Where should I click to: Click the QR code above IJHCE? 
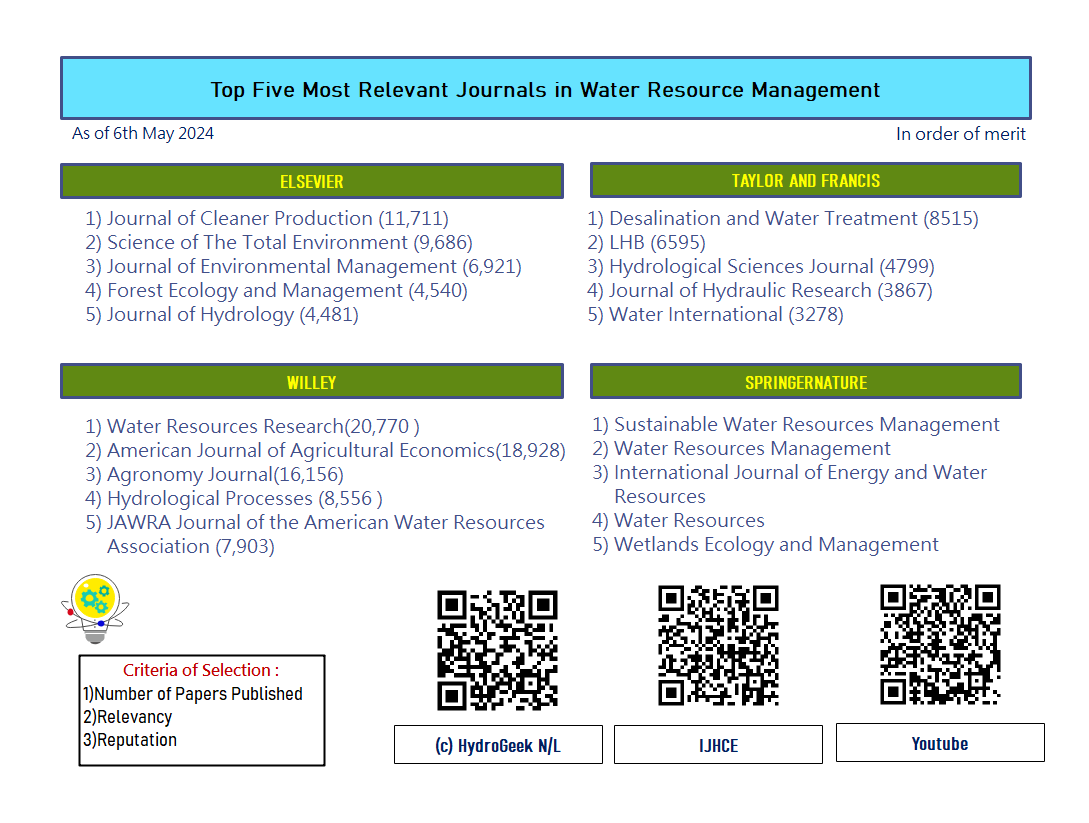718,645
